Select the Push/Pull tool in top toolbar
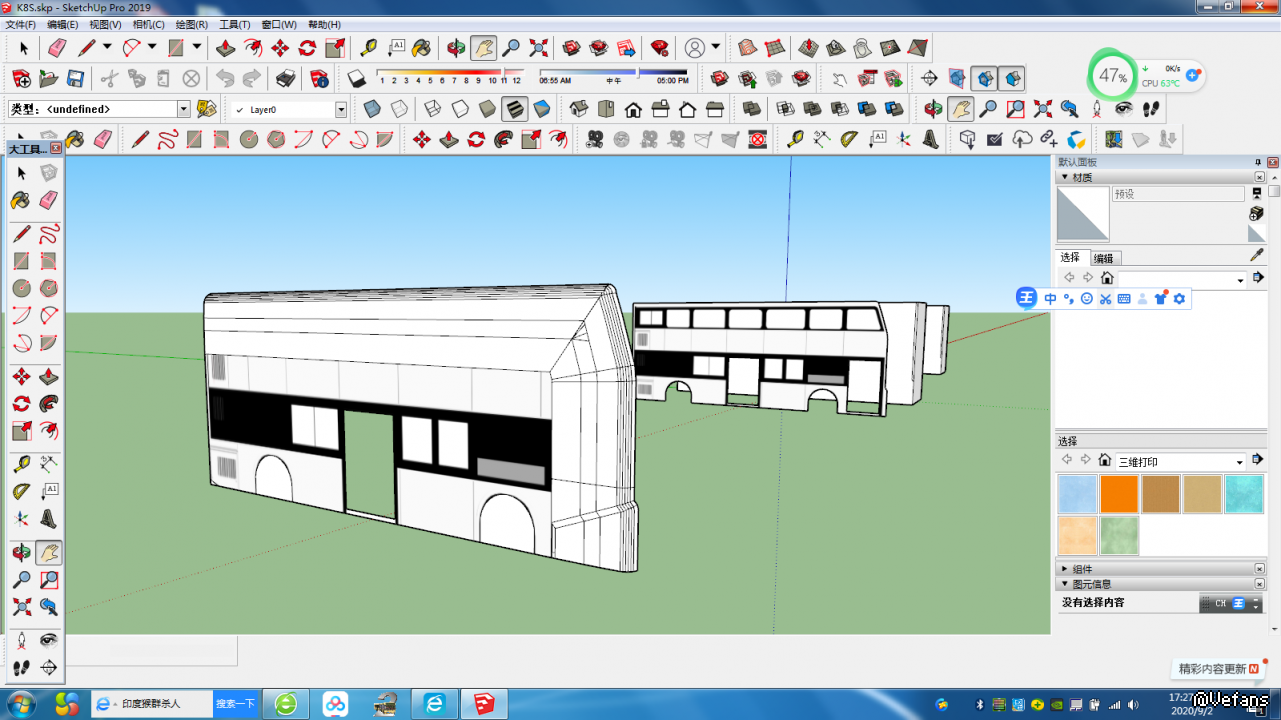 click(x=227, y=47)
